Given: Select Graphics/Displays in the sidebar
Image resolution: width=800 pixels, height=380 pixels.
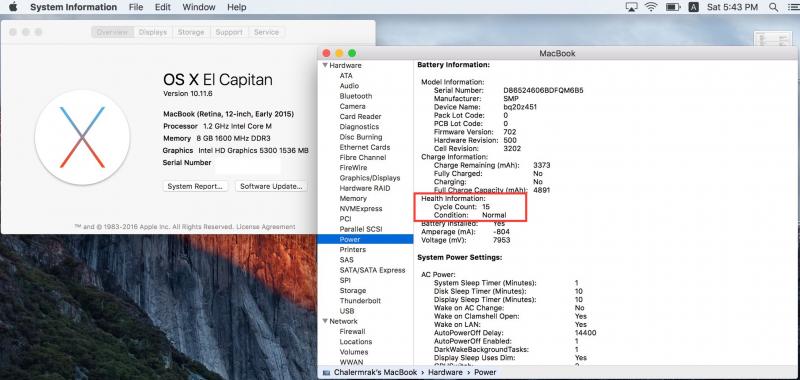Looking at the screenshot, I should [370, 178].
